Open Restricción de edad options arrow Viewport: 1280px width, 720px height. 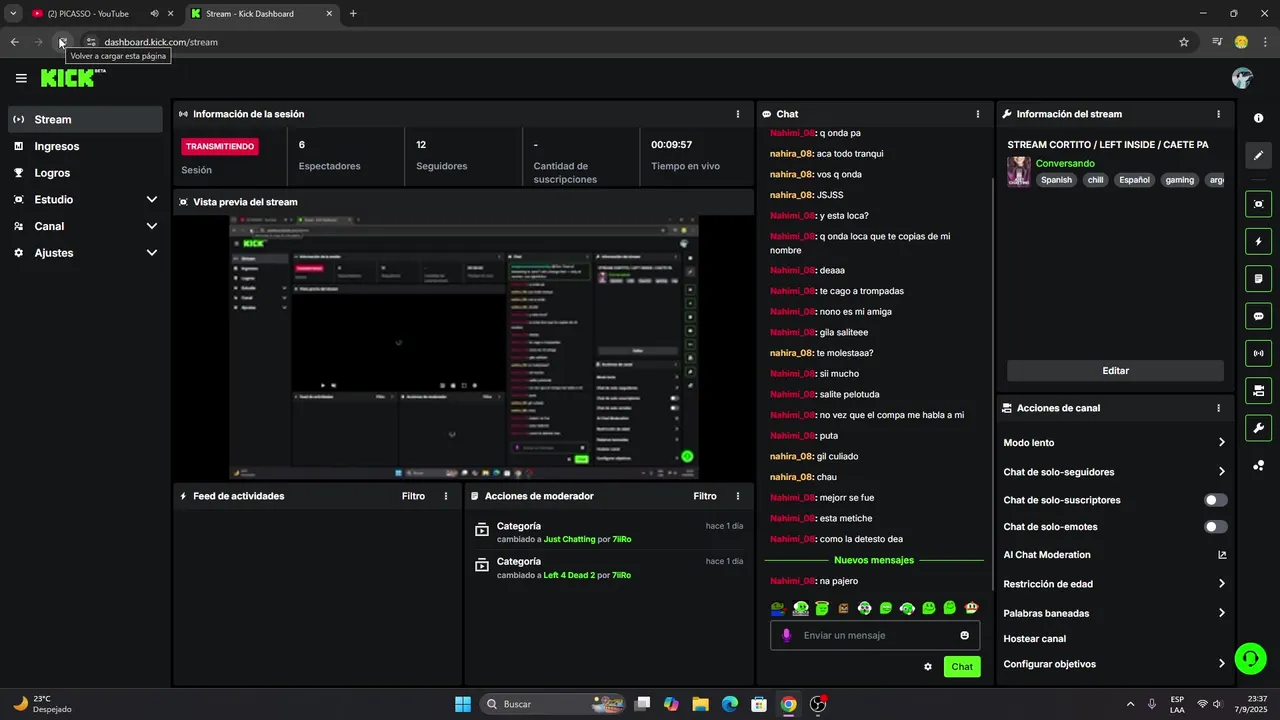click(1221, 584)
